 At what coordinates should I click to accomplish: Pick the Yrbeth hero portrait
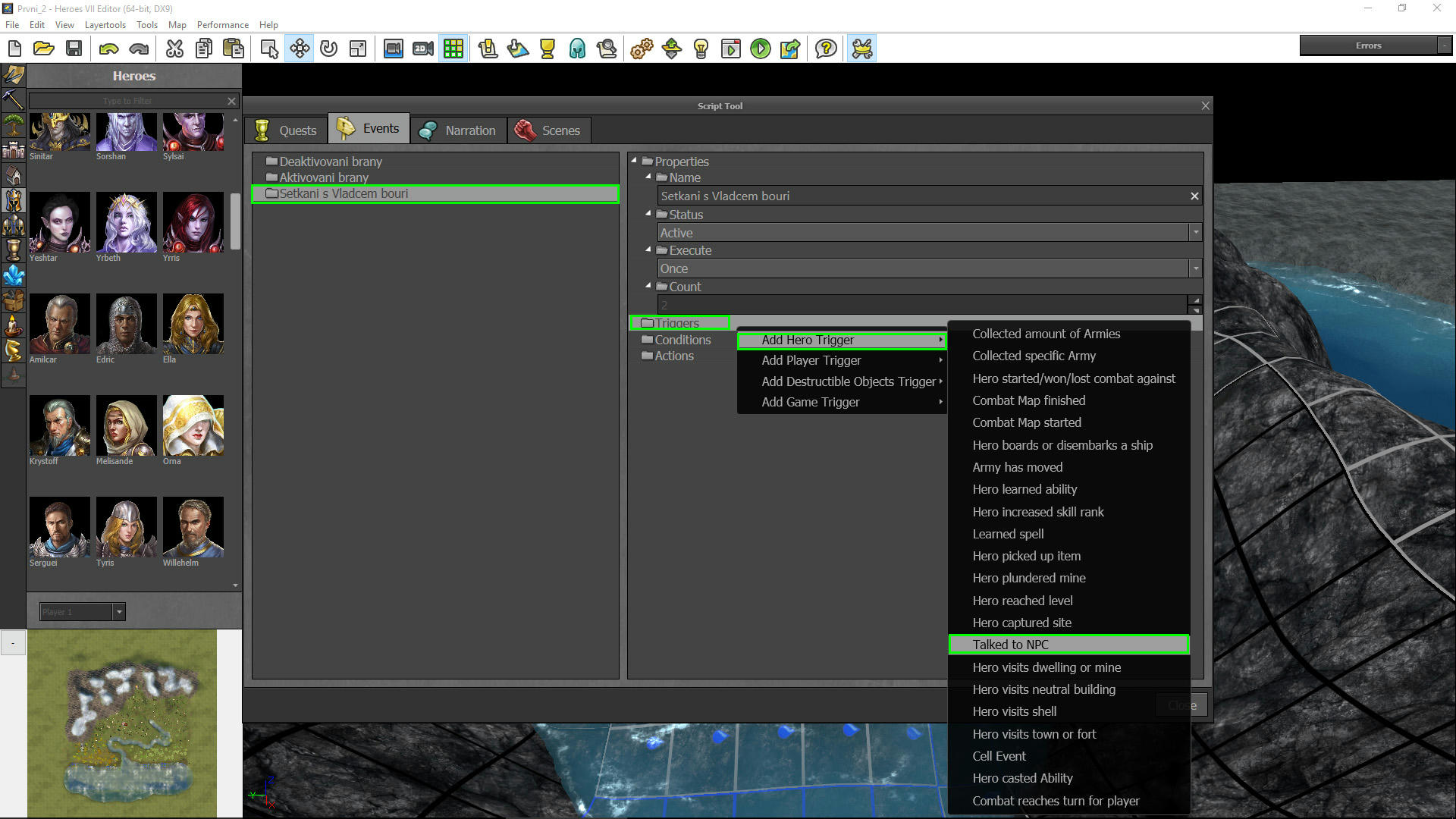(126, 222)
